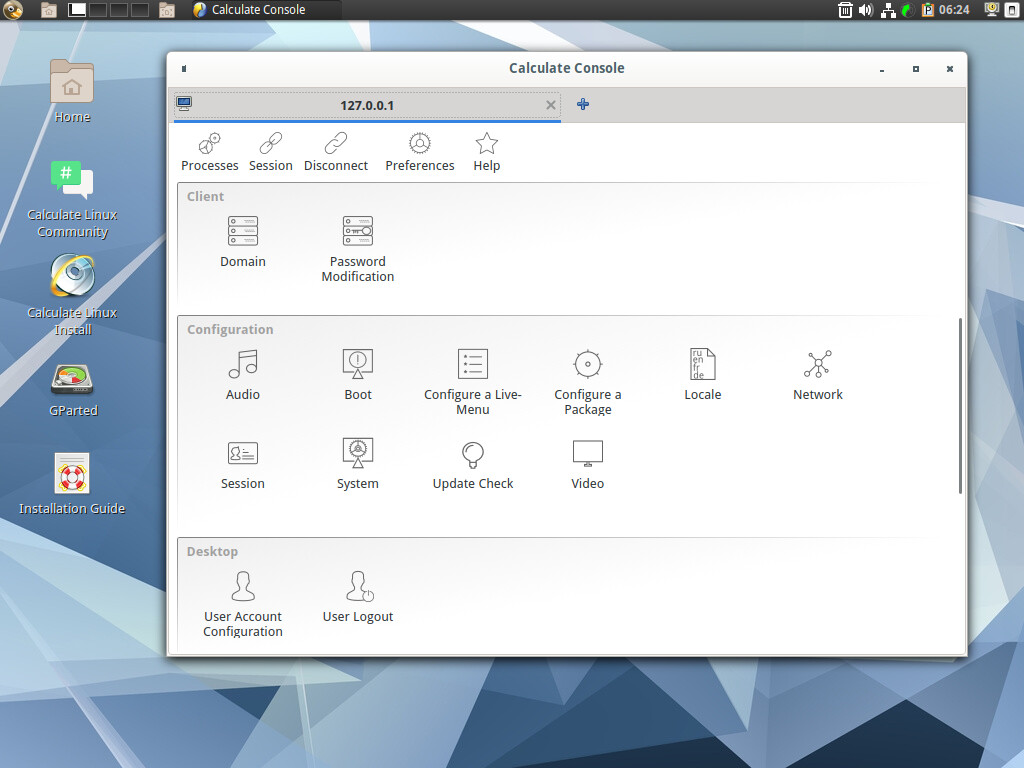Disconnect from the server
The width and height of the screenshot is (1024, 768).
coord(336,152)
